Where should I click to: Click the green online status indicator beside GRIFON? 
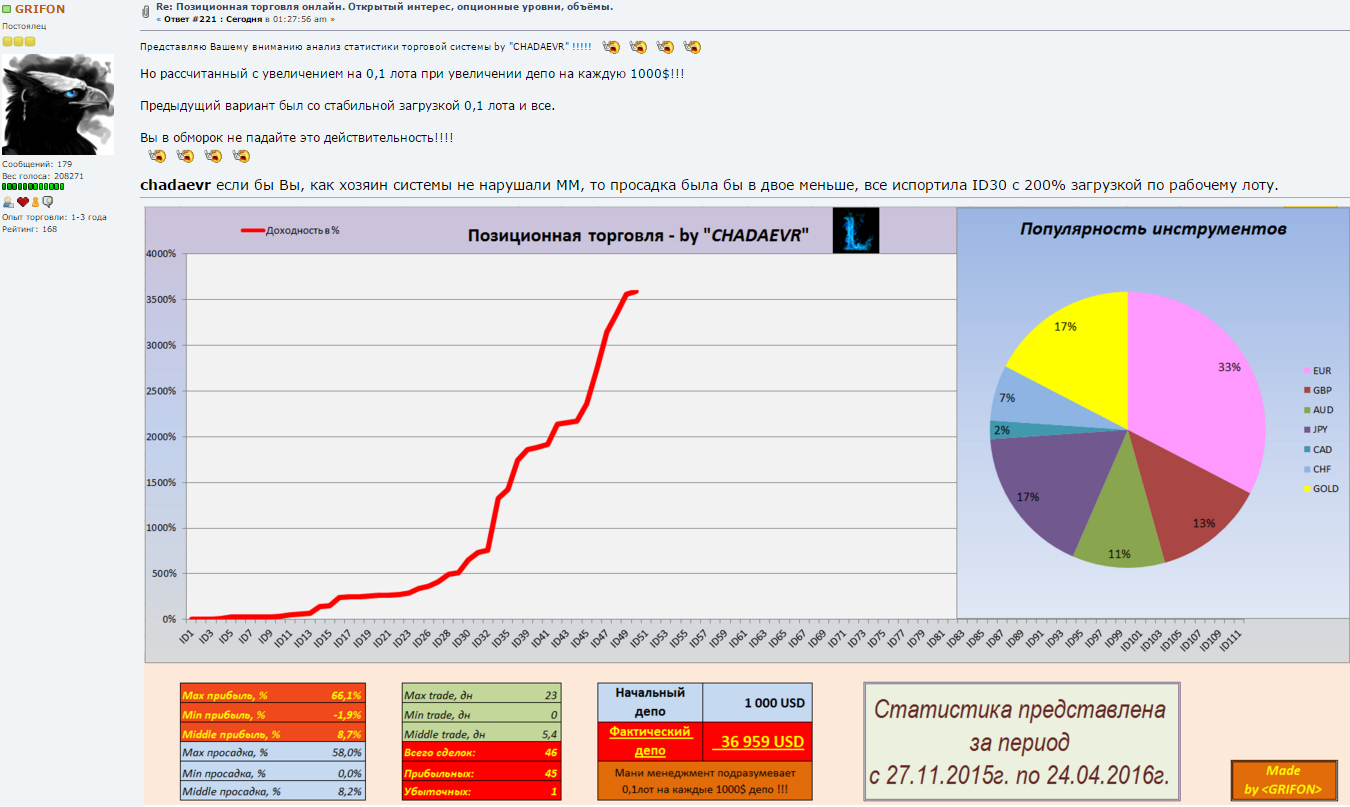point(7,9)
